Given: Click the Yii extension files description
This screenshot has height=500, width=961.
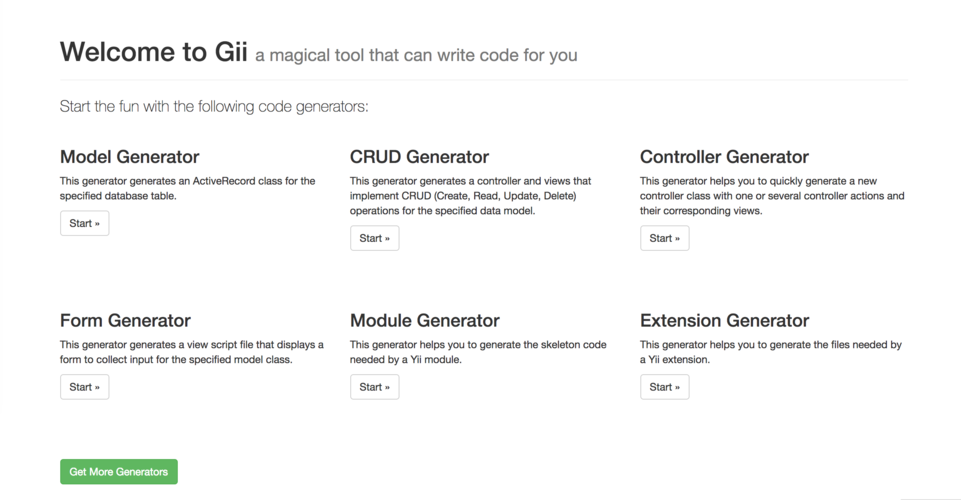Looking at the screenshot, I should 770,352.
